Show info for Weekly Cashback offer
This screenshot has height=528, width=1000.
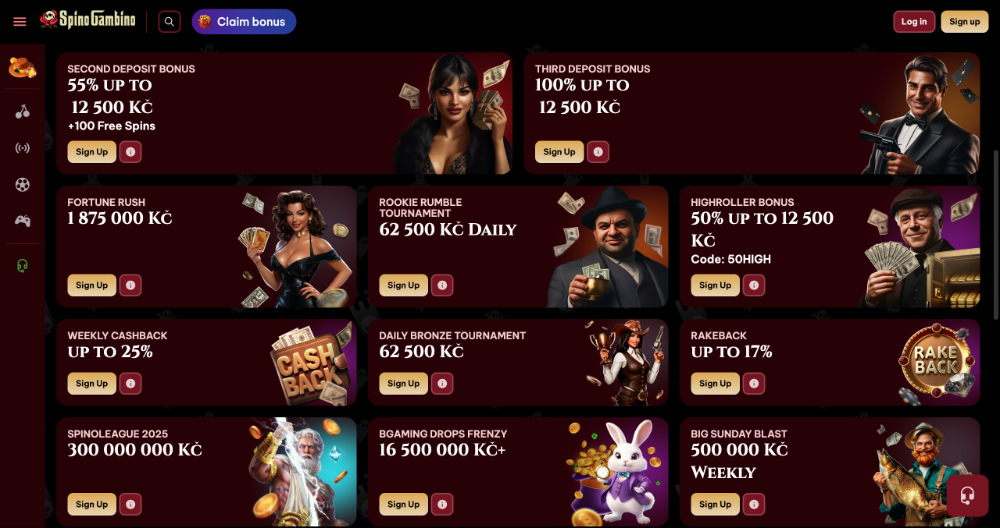pyautogui.click(x=130, y=383)
